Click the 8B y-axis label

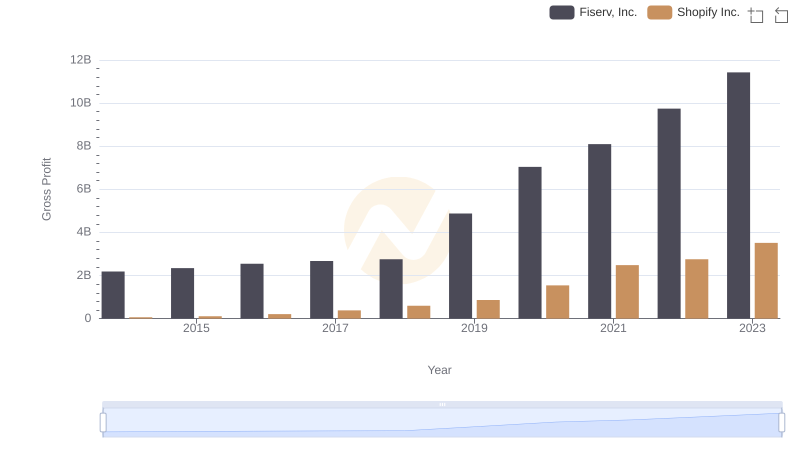click(84, 146)
